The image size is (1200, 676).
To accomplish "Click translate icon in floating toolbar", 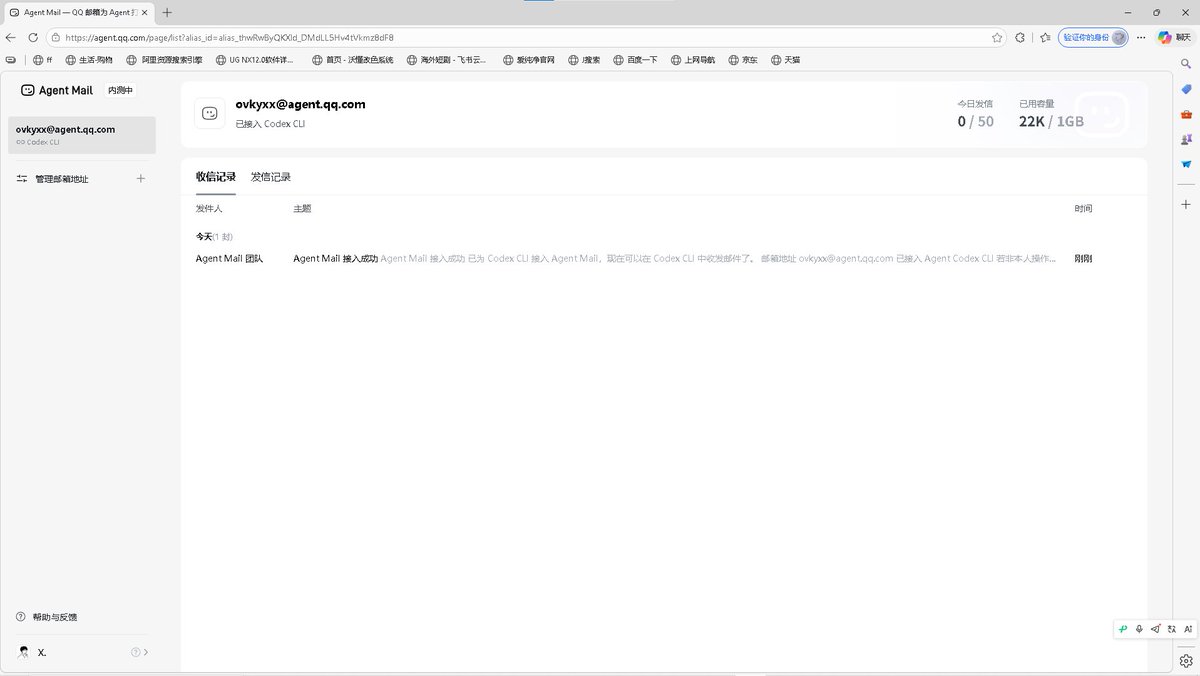I will 1171,629.
